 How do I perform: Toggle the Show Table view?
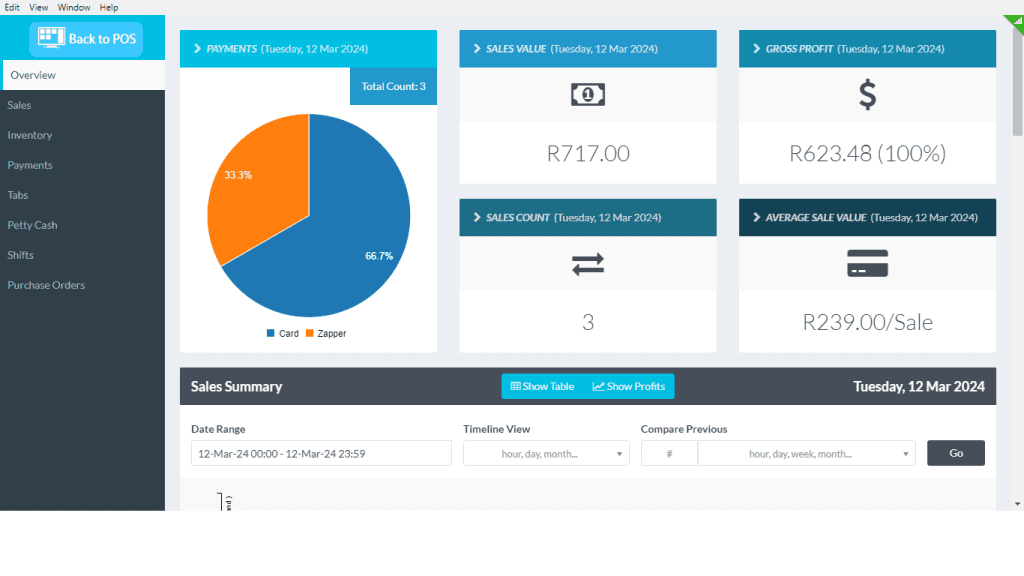point(542,386)
